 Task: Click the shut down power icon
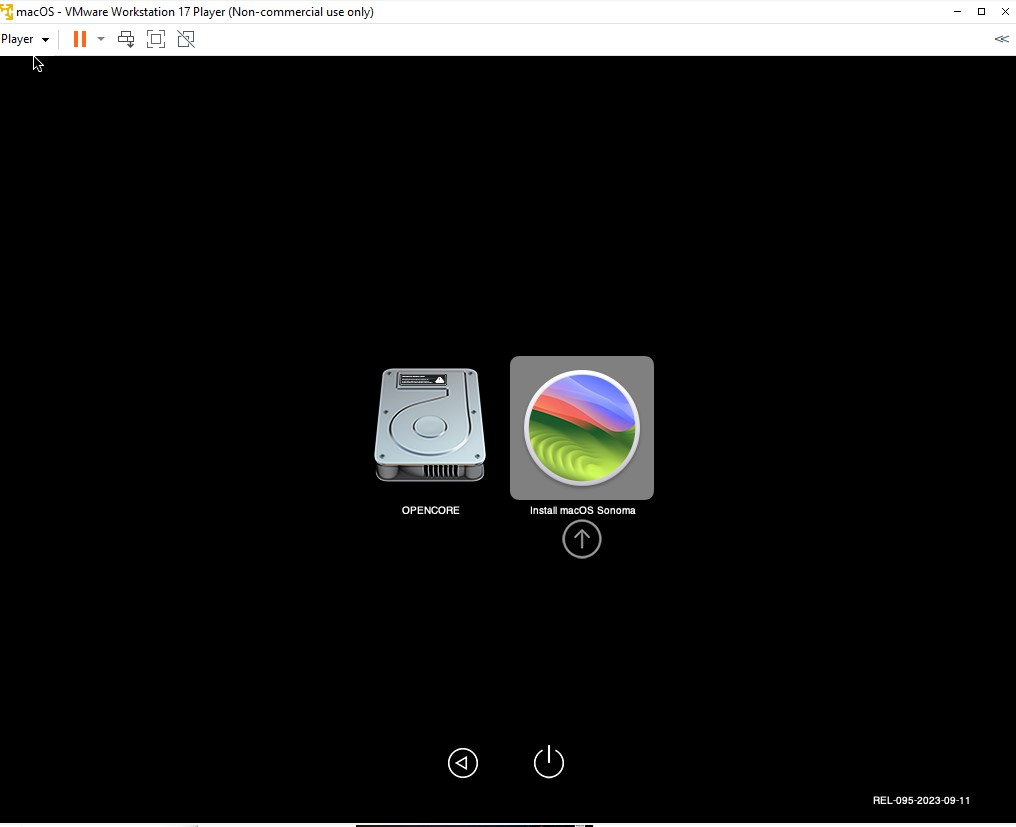(549, 762)
